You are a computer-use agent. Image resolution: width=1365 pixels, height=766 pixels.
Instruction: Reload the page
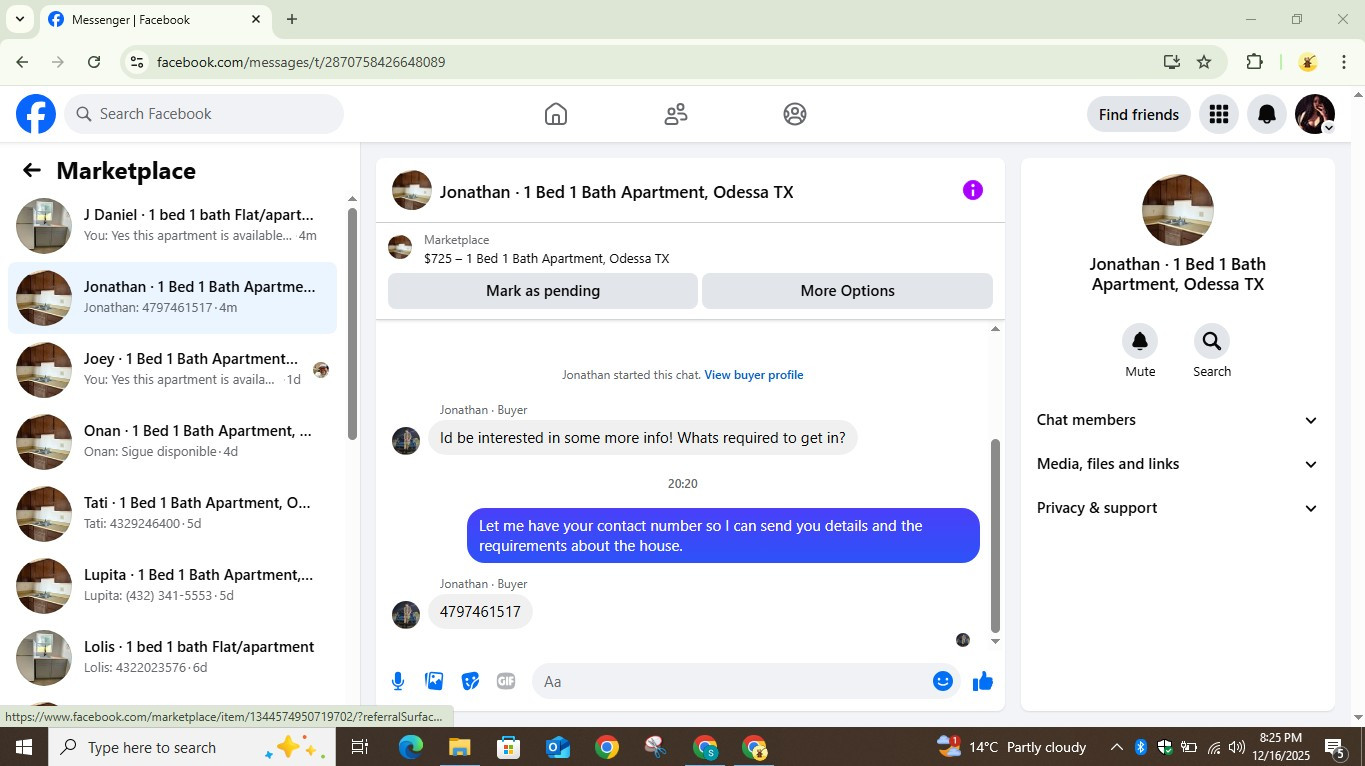(x=94, y=62)
